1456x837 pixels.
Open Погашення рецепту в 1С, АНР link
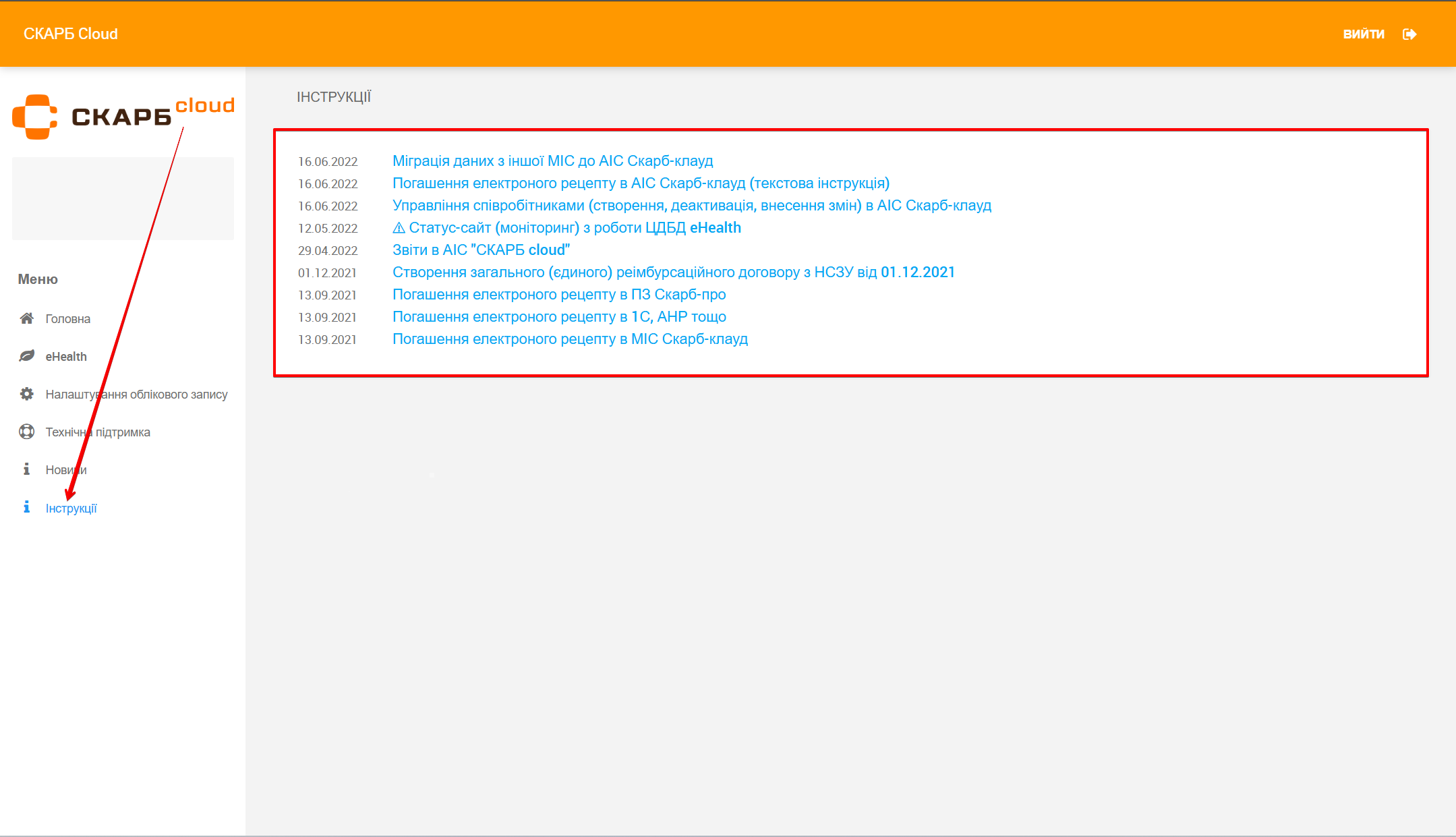point(559,317)
